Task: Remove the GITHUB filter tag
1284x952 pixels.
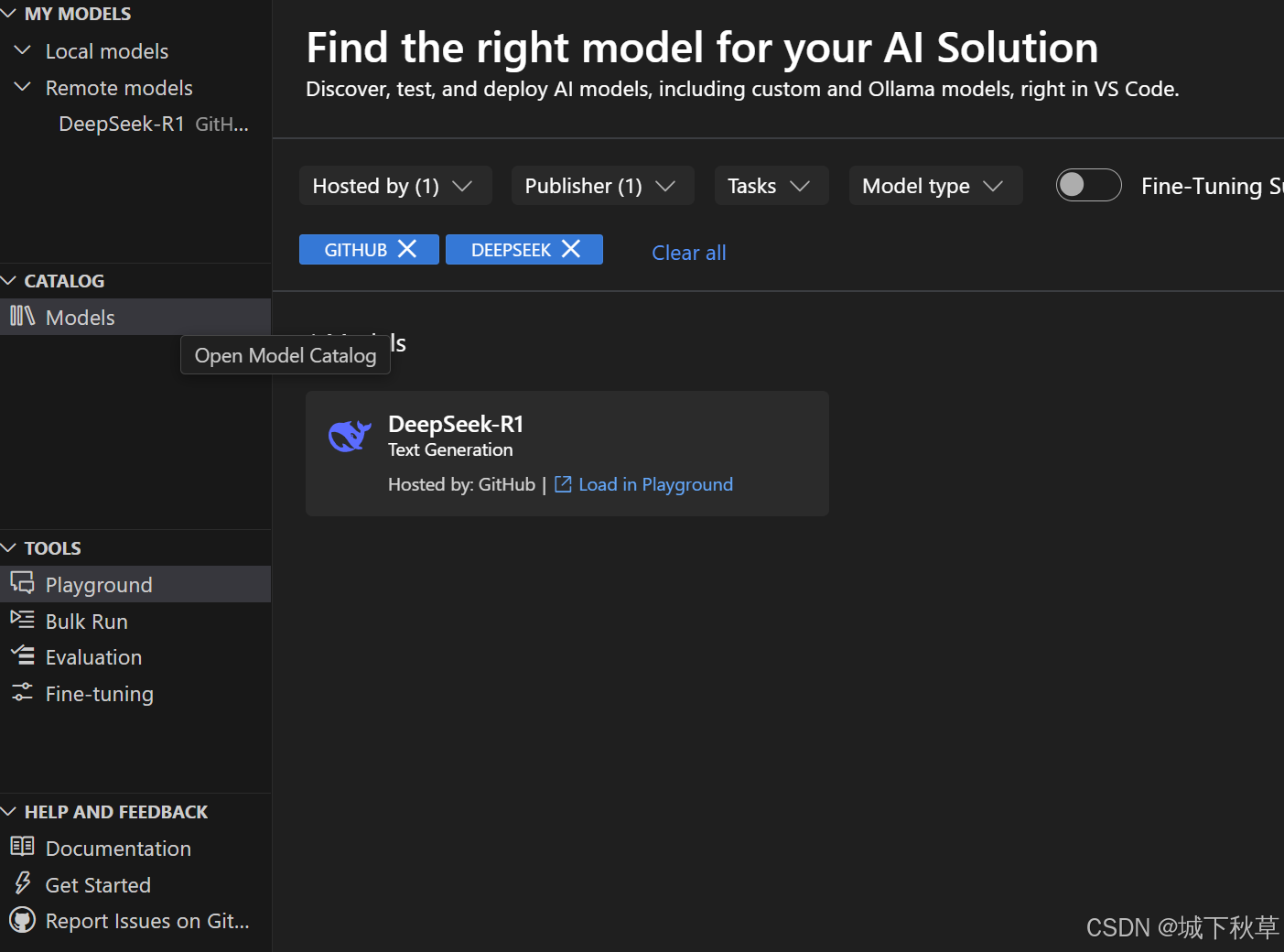Action: (x=407, y=249)
